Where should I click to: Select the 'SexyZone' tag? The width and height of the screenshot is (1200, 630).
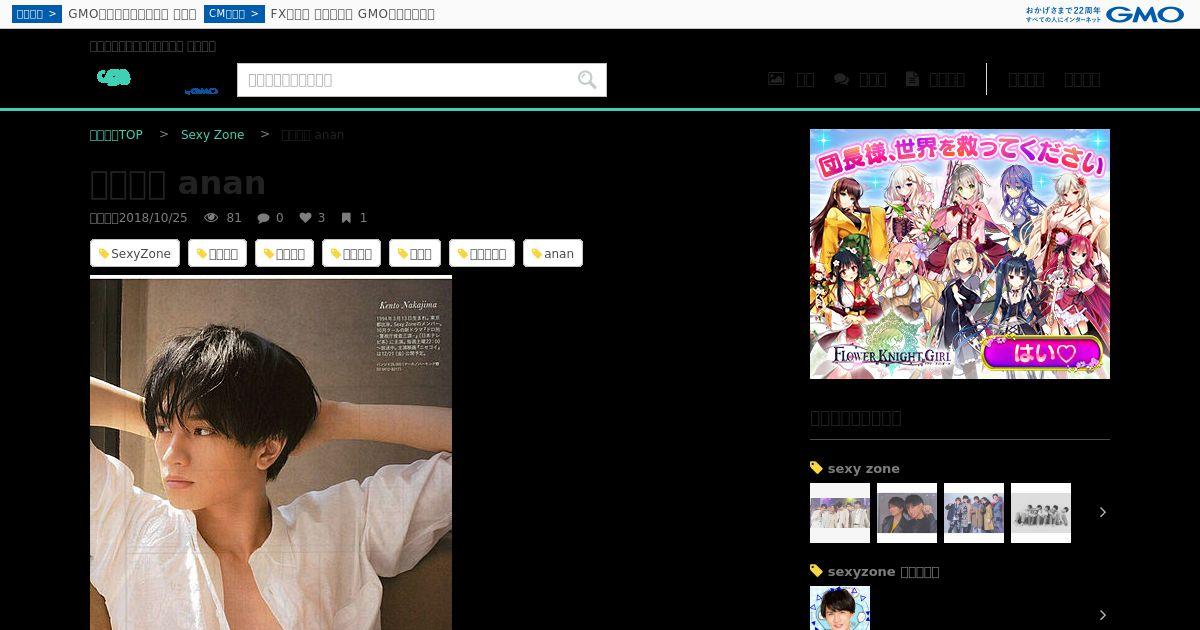pyautogui.click(x=135, y=254)
